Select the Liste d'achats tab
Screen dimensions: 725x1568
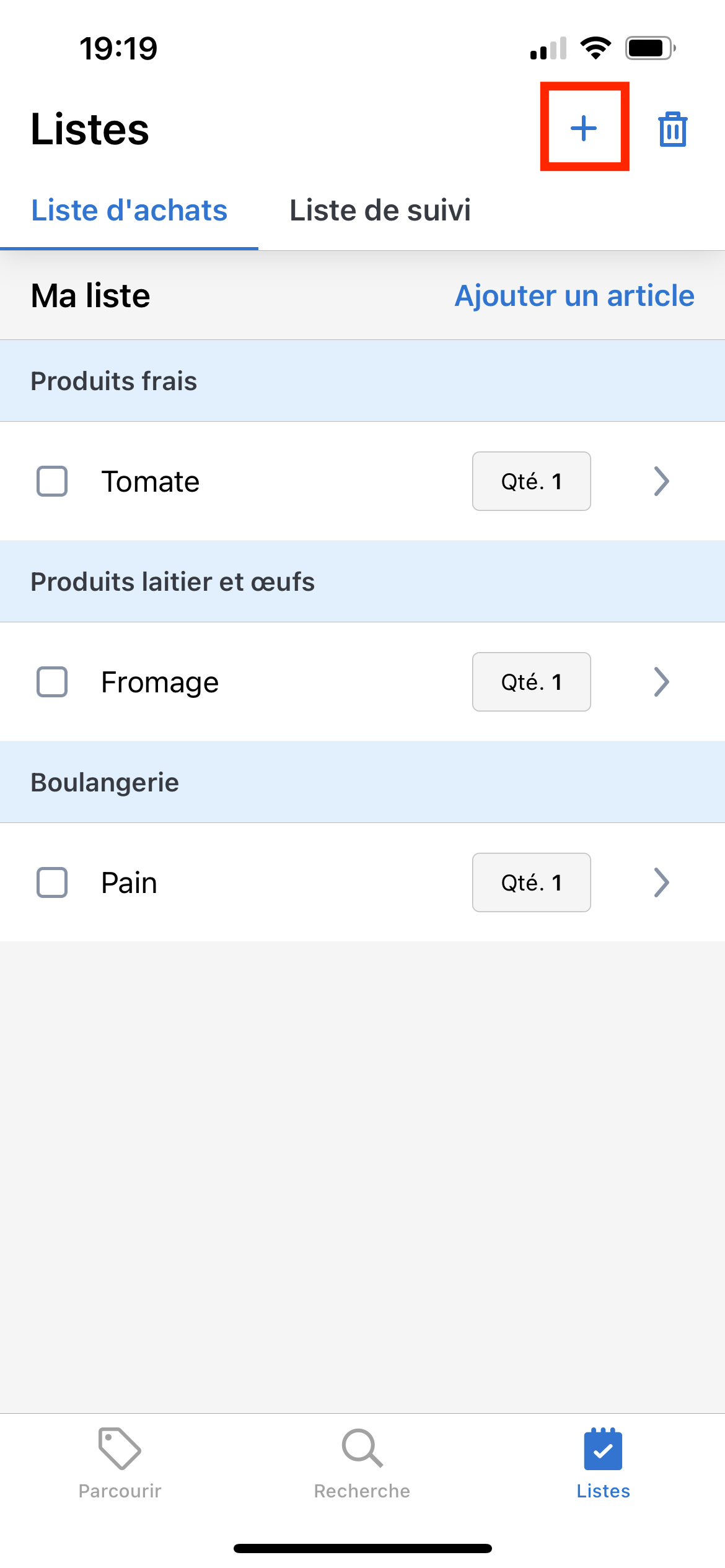click(x=129, y=211)
